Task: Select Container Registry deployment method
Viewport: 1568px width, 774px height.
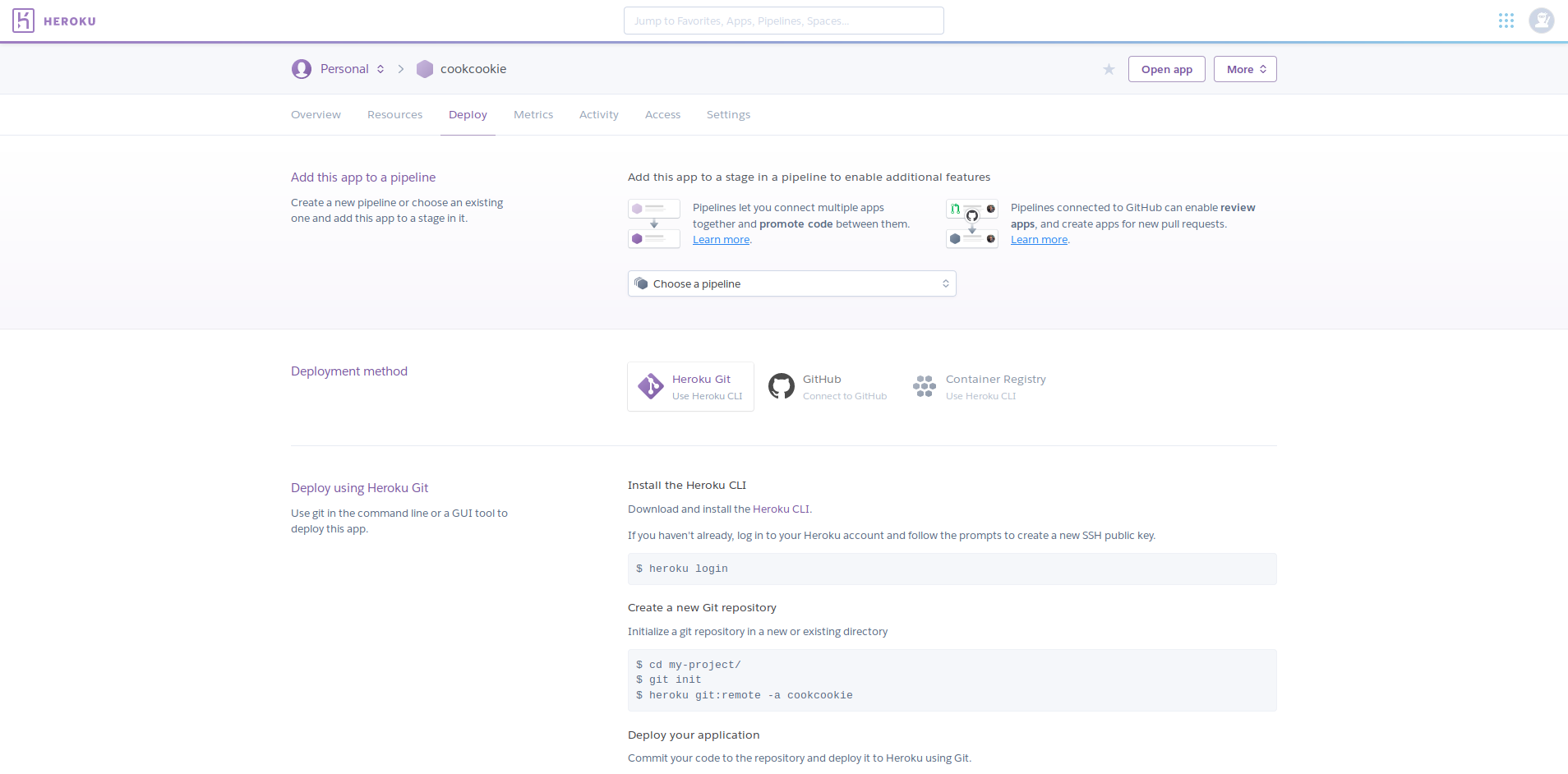Action: click(x=979, y=386)
